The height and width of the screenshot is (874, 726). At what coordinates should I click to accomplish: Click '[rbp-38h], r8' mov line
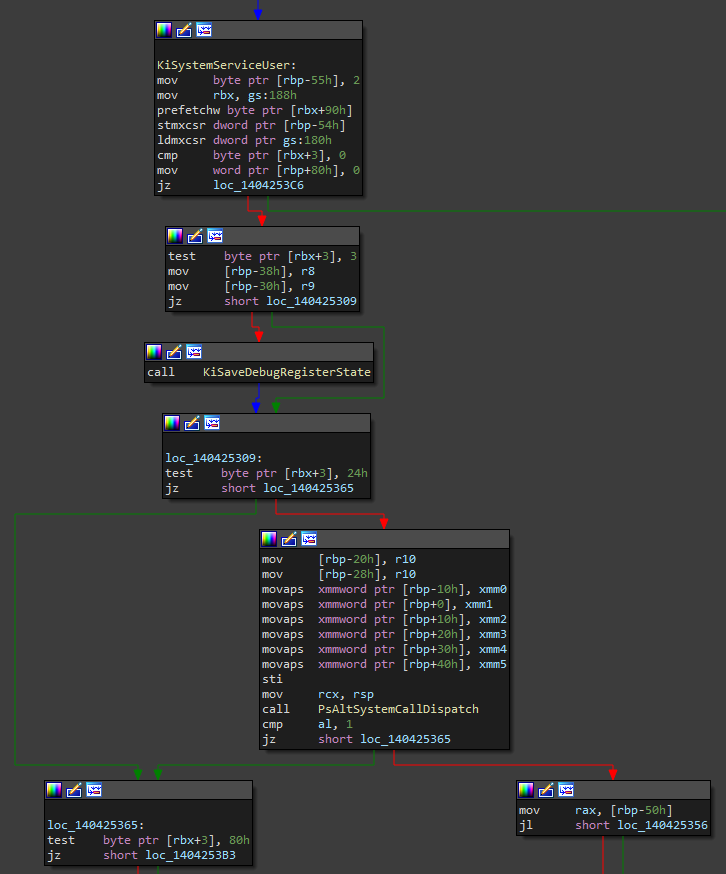[241, 271]
